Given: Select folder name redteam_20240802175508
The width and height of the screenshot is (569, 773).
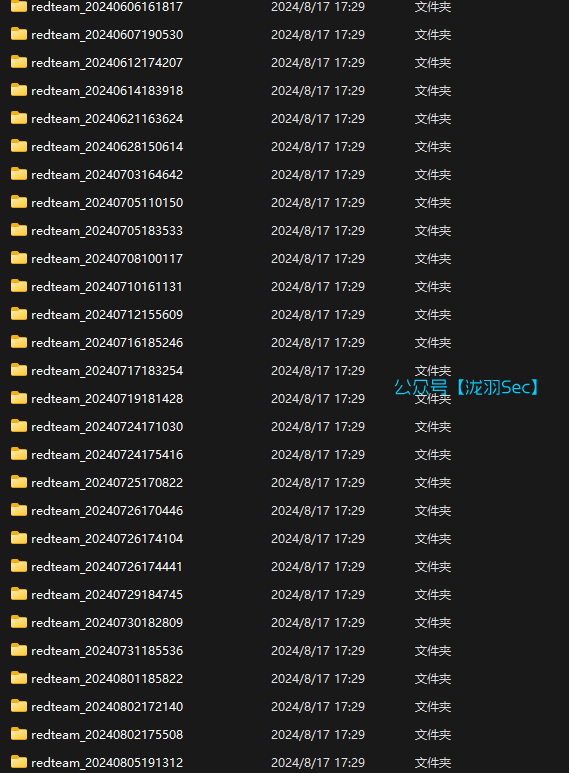Looking at the screenshot, I should pyautogui.click(x=107, y=735).
